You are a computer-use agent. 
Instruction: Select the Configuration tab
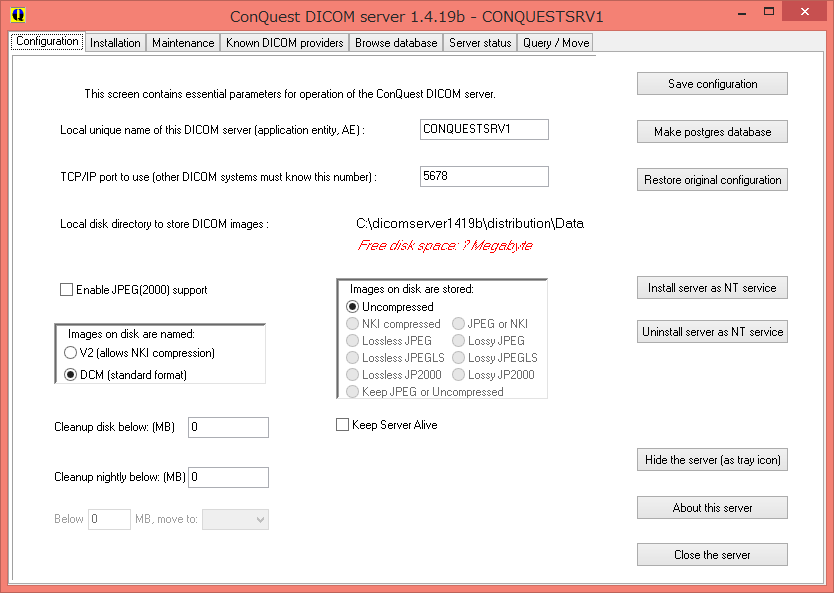[x=47, y=41]
